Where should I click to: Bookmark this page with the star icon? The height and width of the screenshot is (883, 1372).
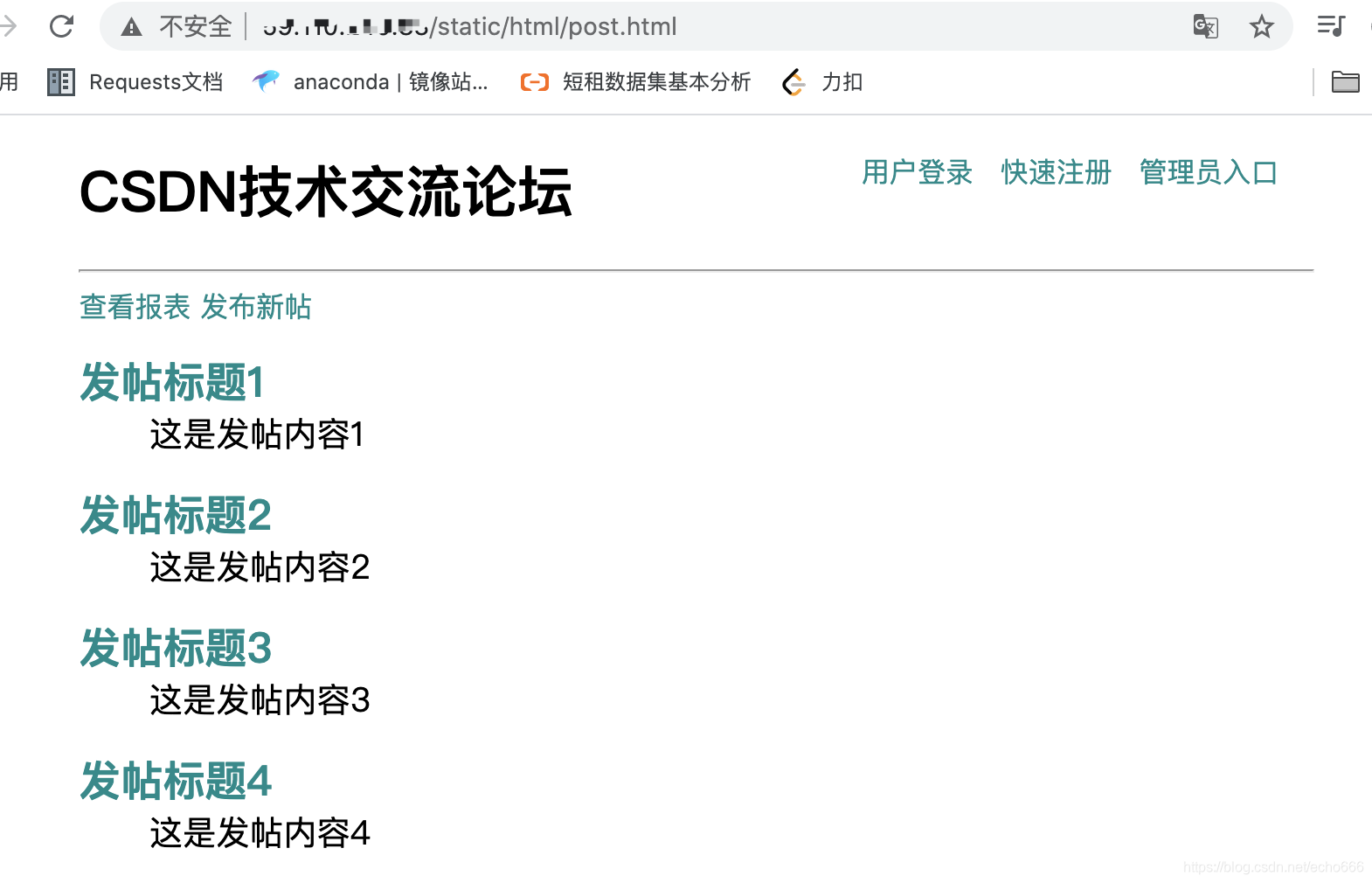click(1261, 27)
